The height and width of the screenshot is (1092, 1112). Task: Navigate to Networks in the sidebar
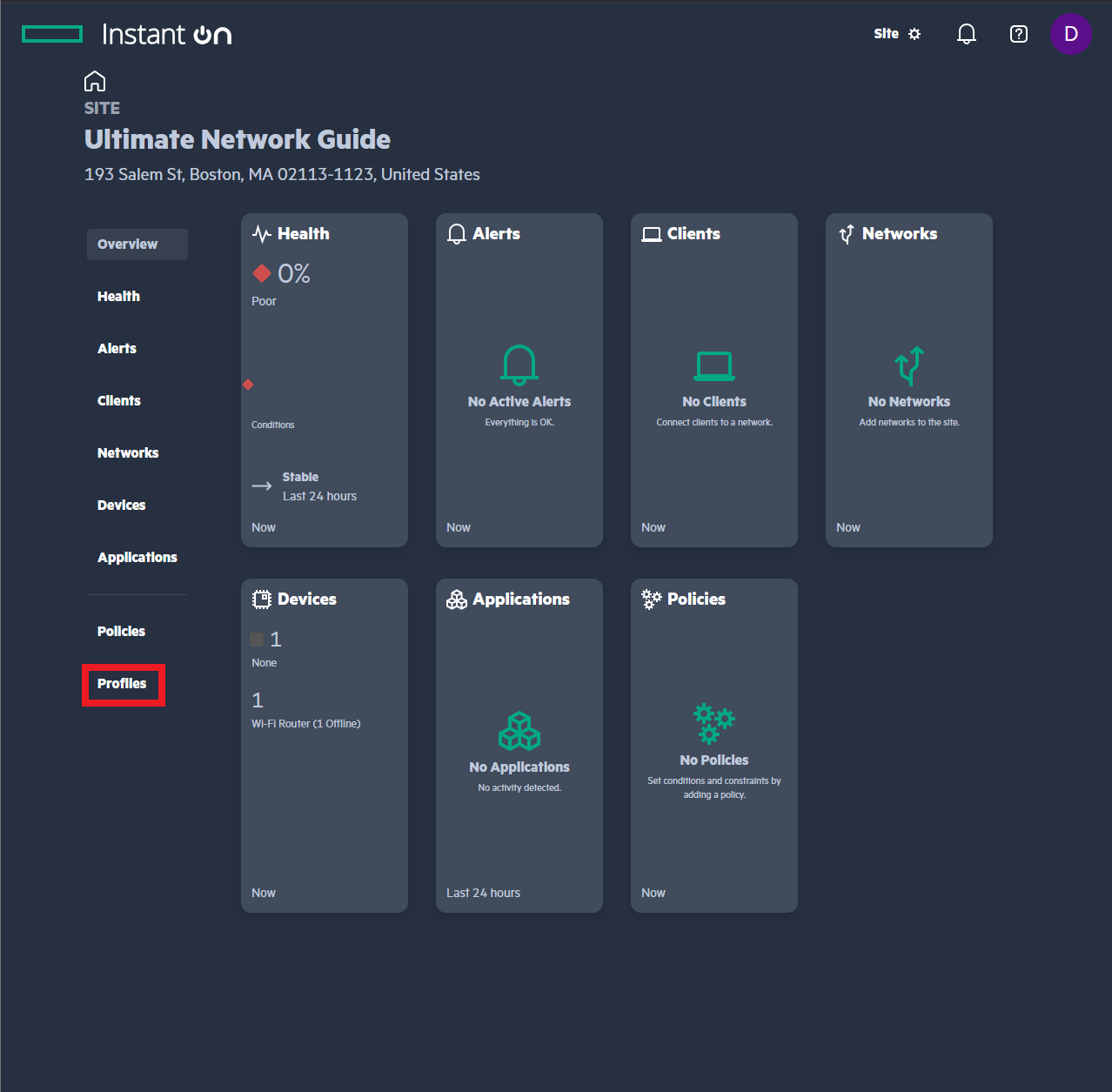[128, 453]
